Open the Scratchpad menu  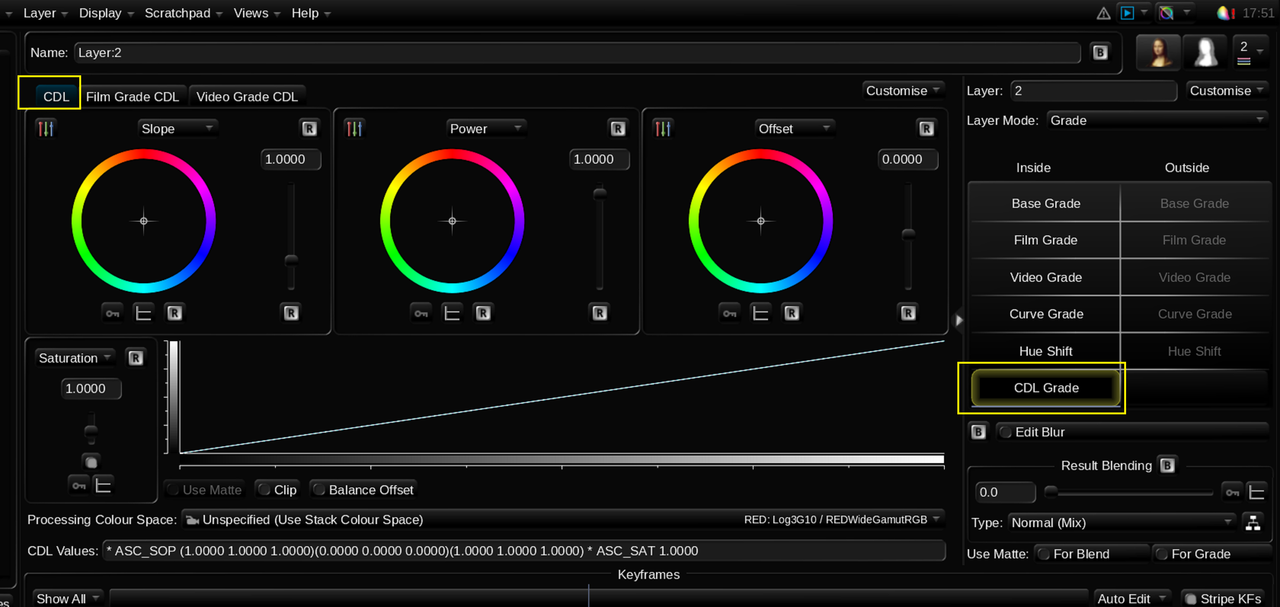(x=185, y=13)
